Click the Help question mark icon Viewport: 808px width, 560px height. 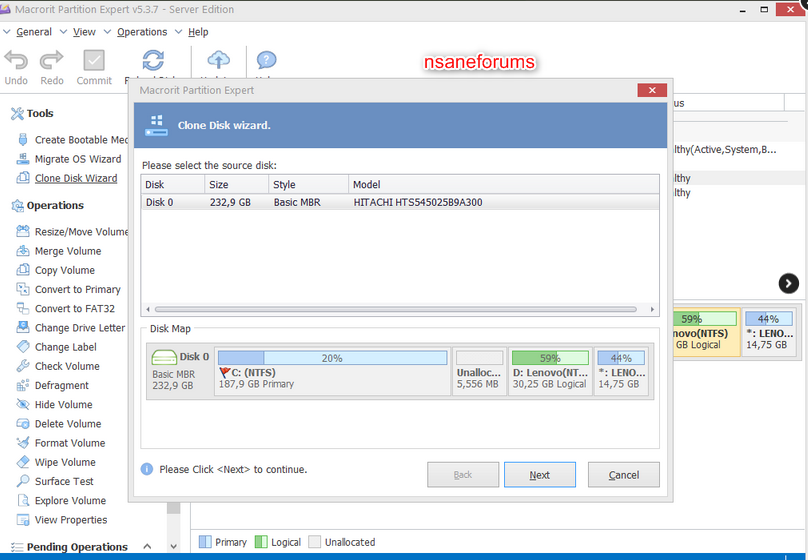click(x=266, y=60)
